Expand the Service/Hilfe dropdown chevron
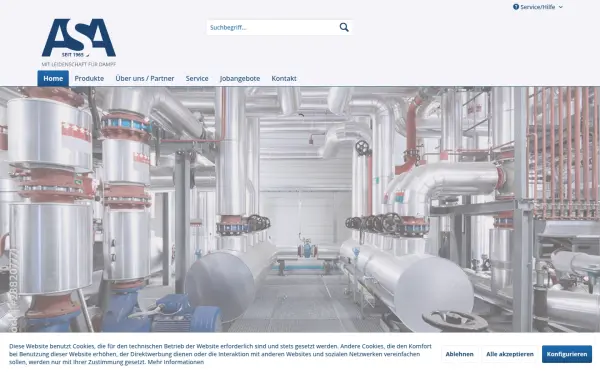 [x=561, y=7]
